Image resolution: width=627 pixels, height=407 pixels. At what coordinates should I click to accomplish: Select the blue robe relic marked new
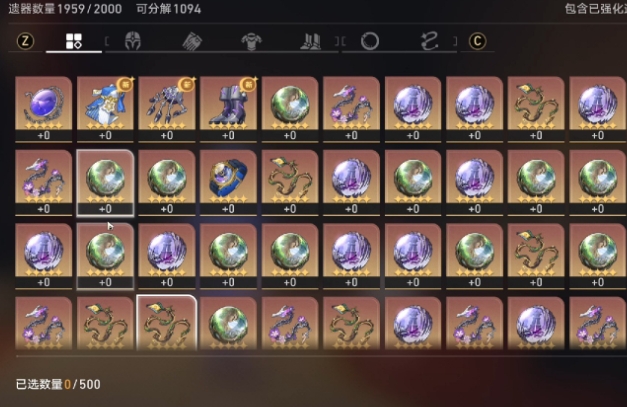coord(105,109)
